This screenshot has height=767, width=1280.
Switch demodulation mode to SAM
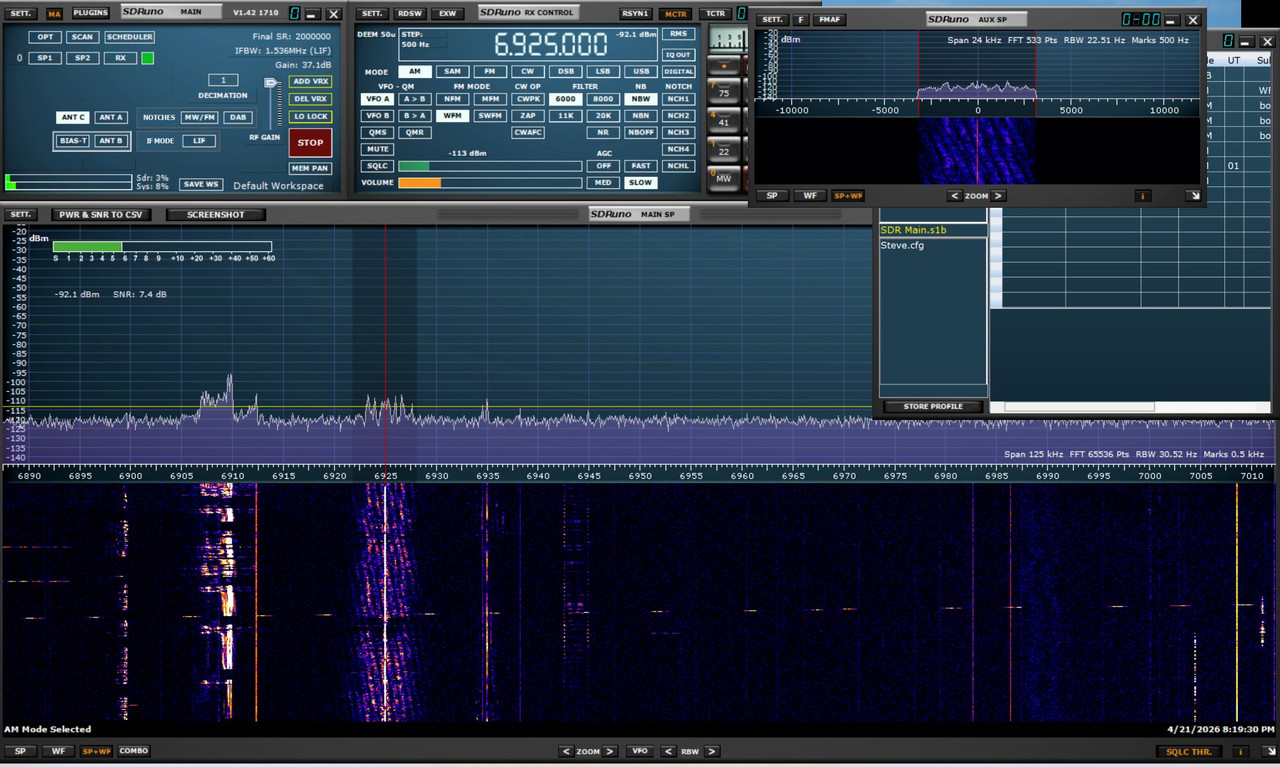coord(452,72)
